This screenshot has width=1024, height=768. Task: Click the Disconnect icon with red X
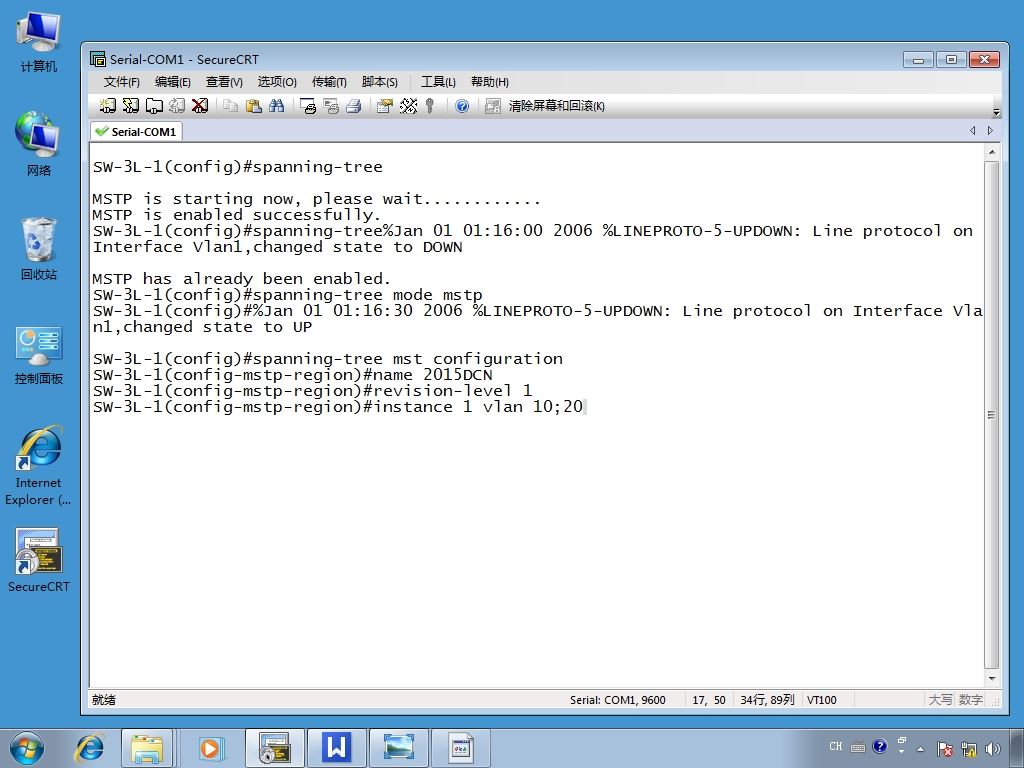point(200,106)
